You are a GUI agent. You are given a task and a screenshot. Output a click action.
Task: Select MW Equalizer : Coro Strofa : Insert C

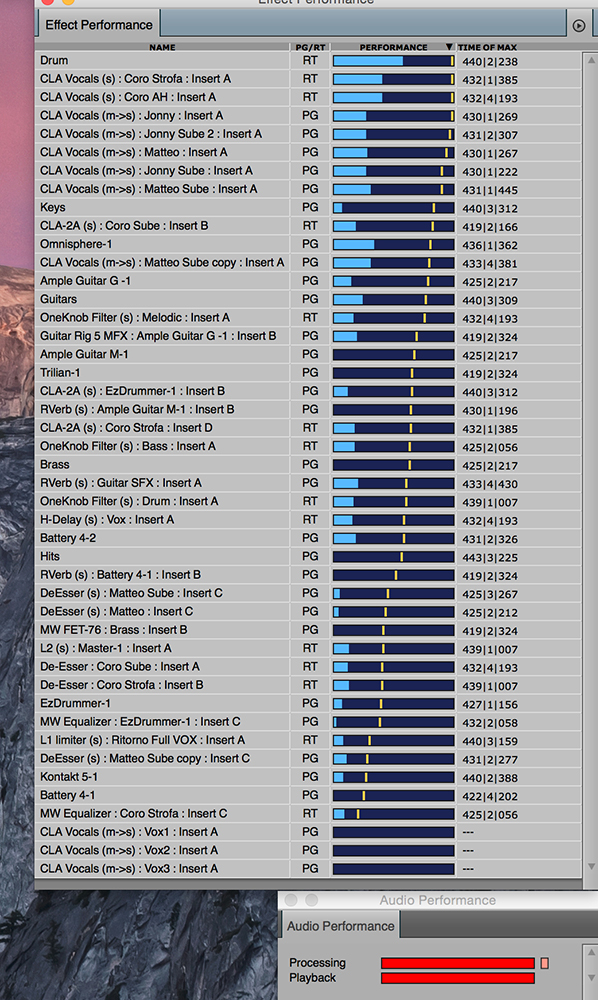click(x=134, y=814)
